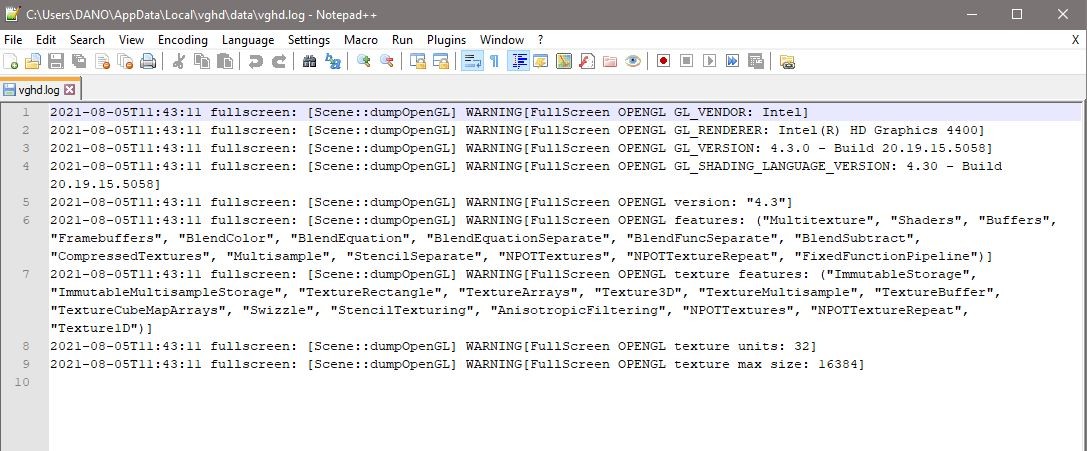Viewport: 1087px width, 451px height.
Task: Click the Replace toolbar icon
Action: (333, 62)
